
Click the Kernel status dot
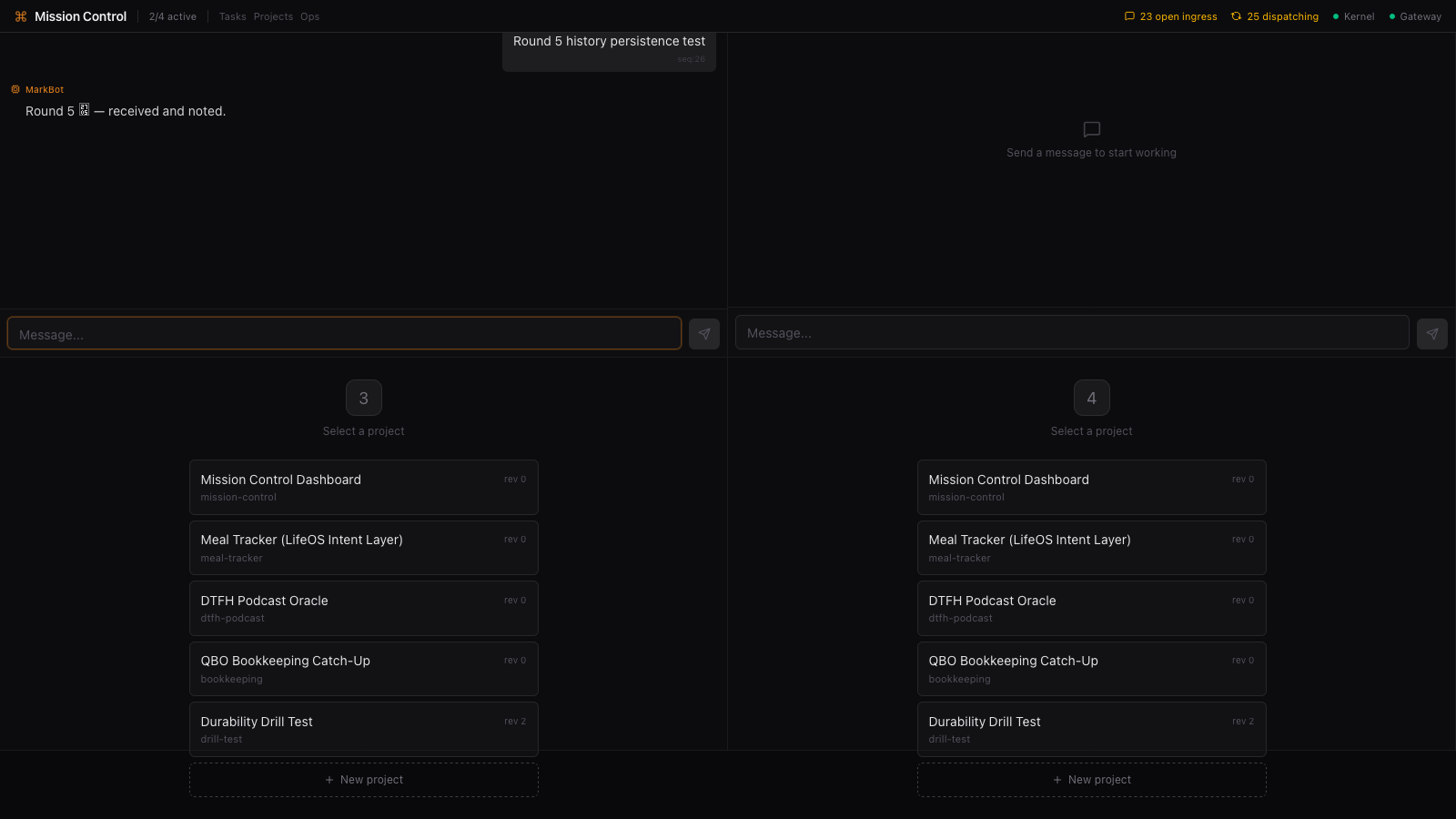pos(1336,16)
